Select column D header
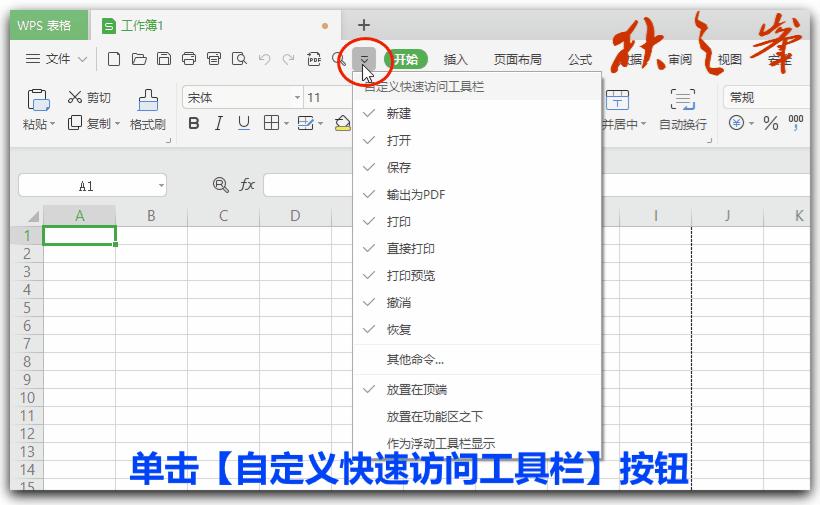 point(295,216)
